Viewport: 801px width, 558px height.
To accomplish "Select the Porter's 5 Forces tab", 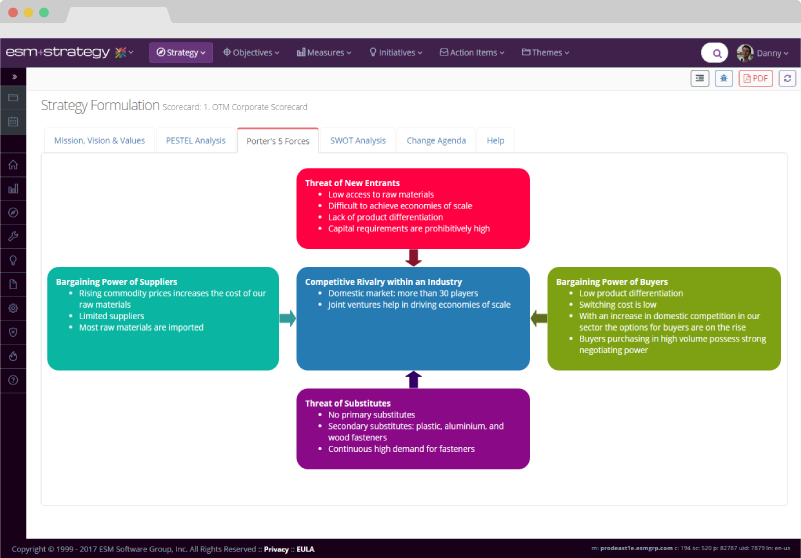I will click(x=278, y=141).
